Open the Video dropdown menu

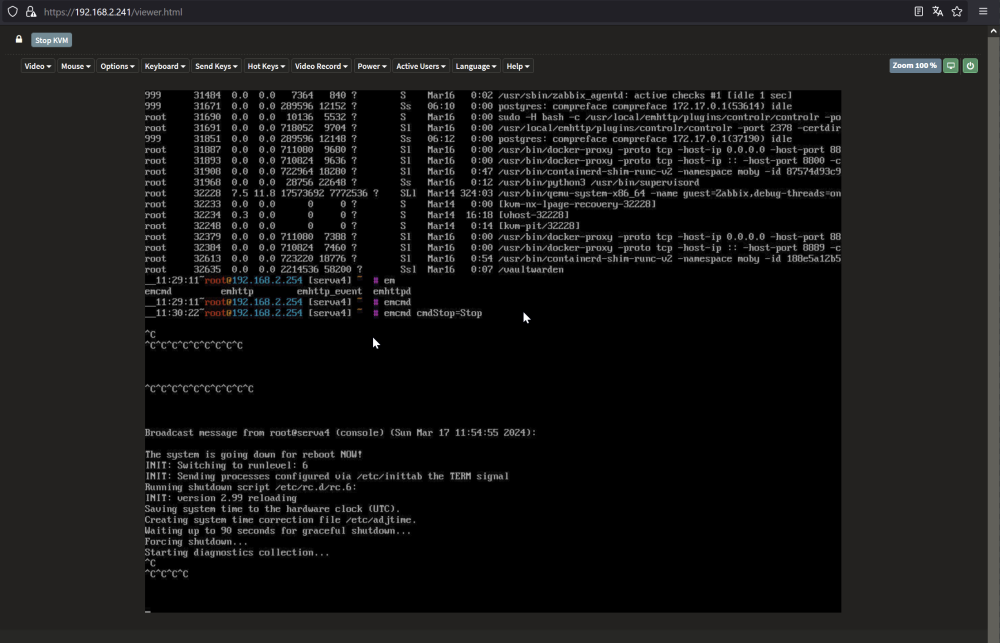[x=38, y=66]
